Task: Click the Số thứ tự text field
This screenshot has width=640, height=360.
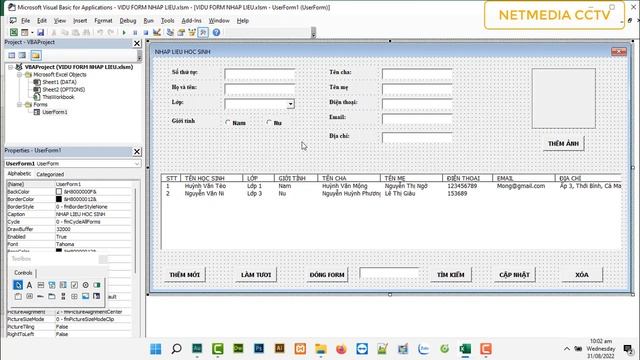Action: coord(260,74)
